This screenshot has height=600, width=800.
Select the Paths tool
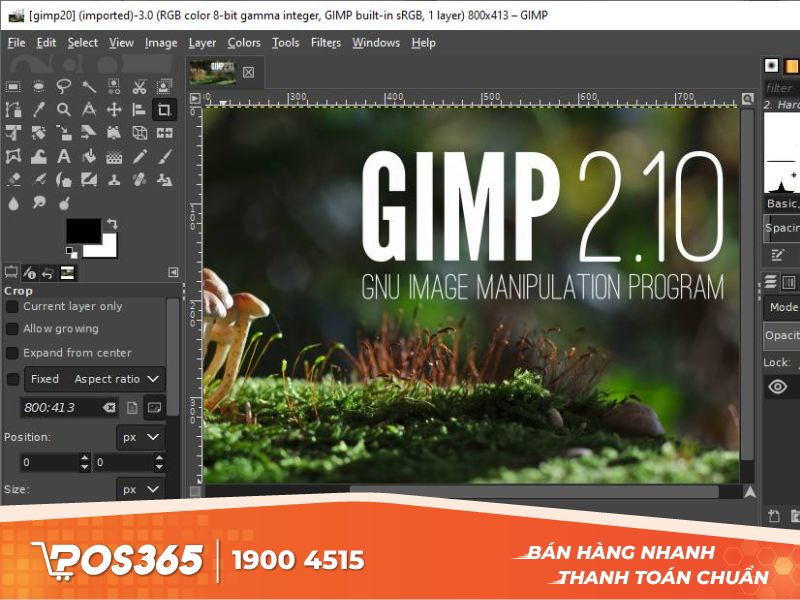13,109
